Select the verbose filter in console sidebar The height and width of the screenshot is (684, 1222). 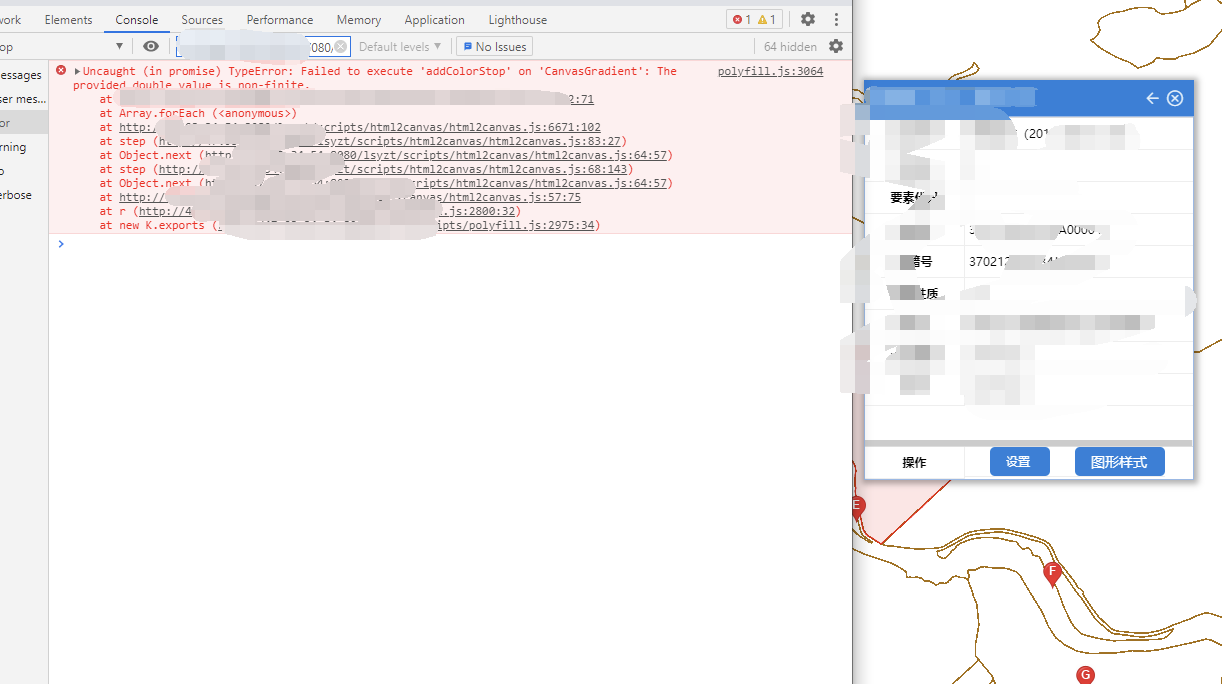pyautogui.click(x=24, y=195)
